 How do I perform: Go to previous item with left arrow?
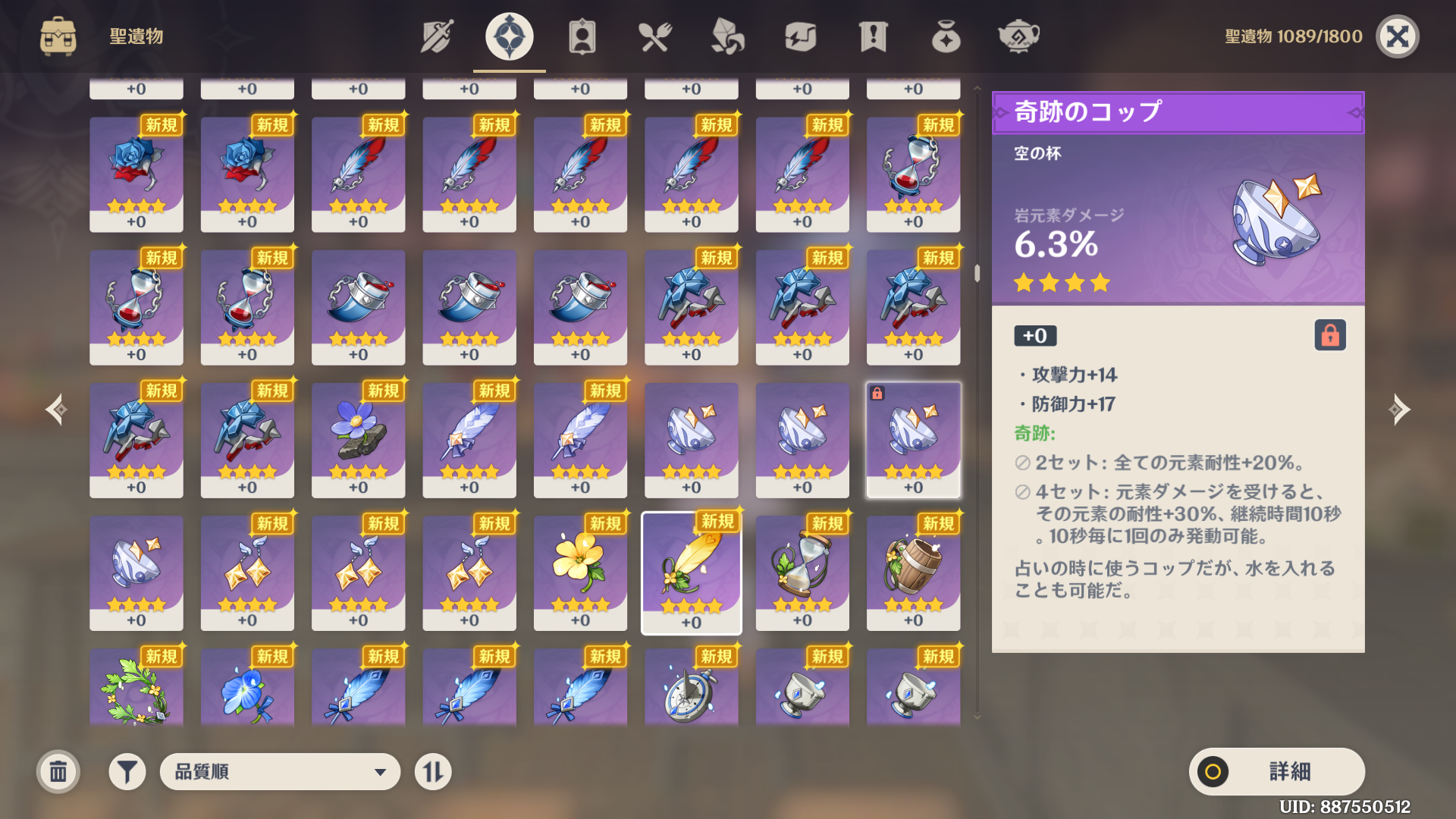(57, 409)
